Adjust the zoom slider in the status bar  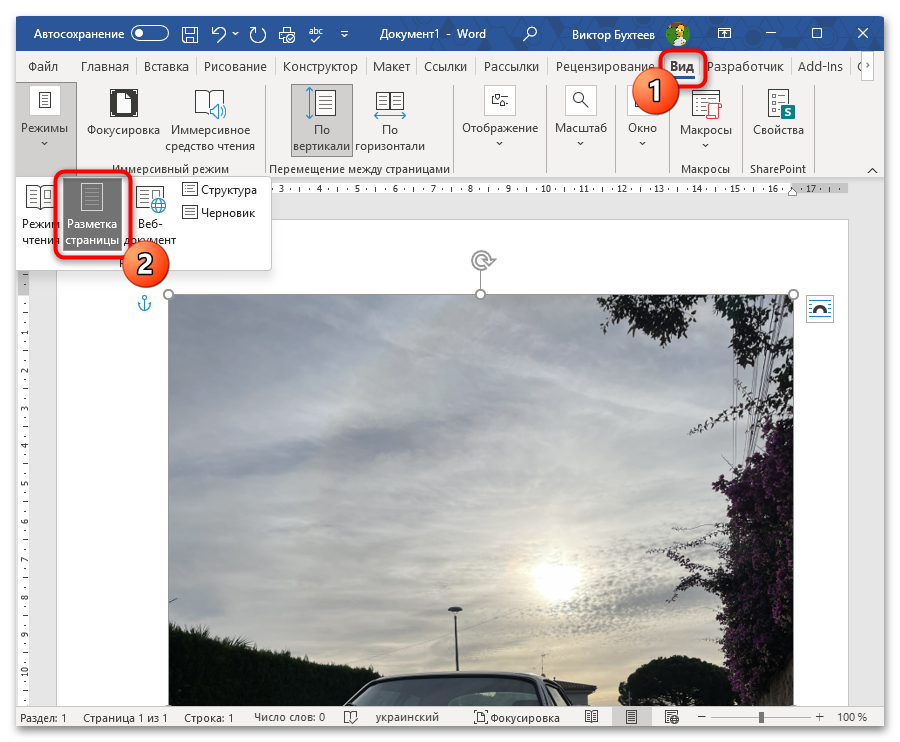click(762, 718)
